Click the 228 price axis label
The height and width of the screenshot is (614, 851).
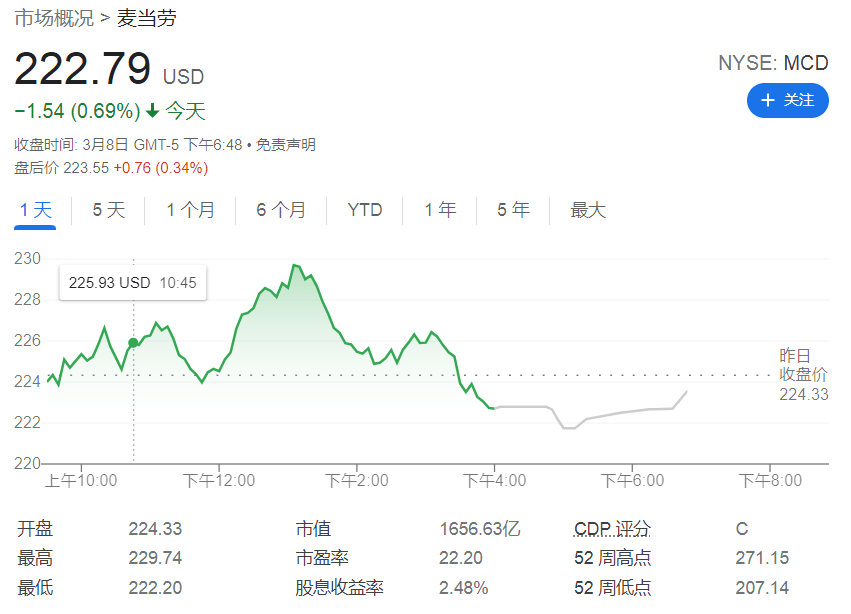coord(27,300)
